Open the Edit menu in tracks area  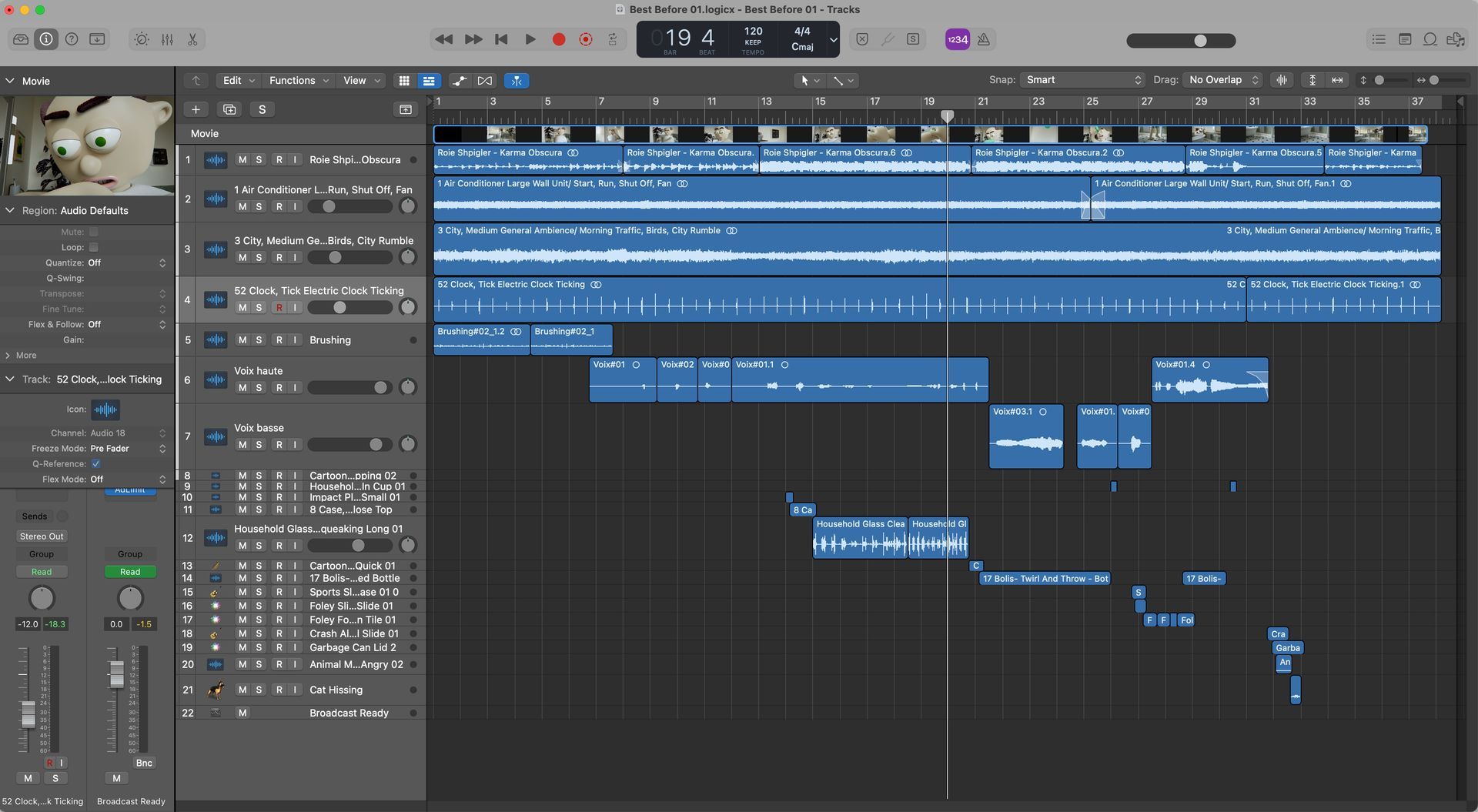tap(239, 80)
